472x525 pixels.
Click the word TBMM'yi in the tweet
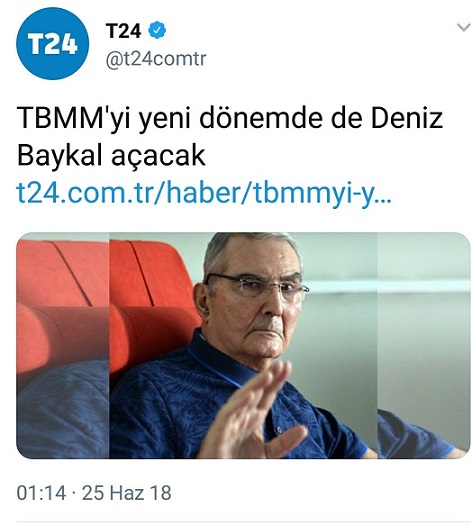[x=73, y=118]
